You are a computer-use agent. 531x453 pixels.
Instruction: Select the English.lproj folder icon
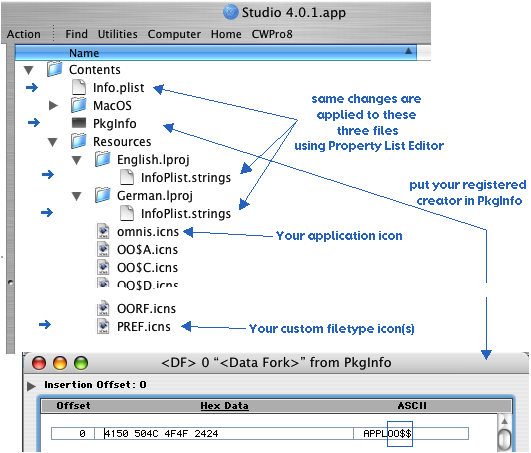click(103, 159)
